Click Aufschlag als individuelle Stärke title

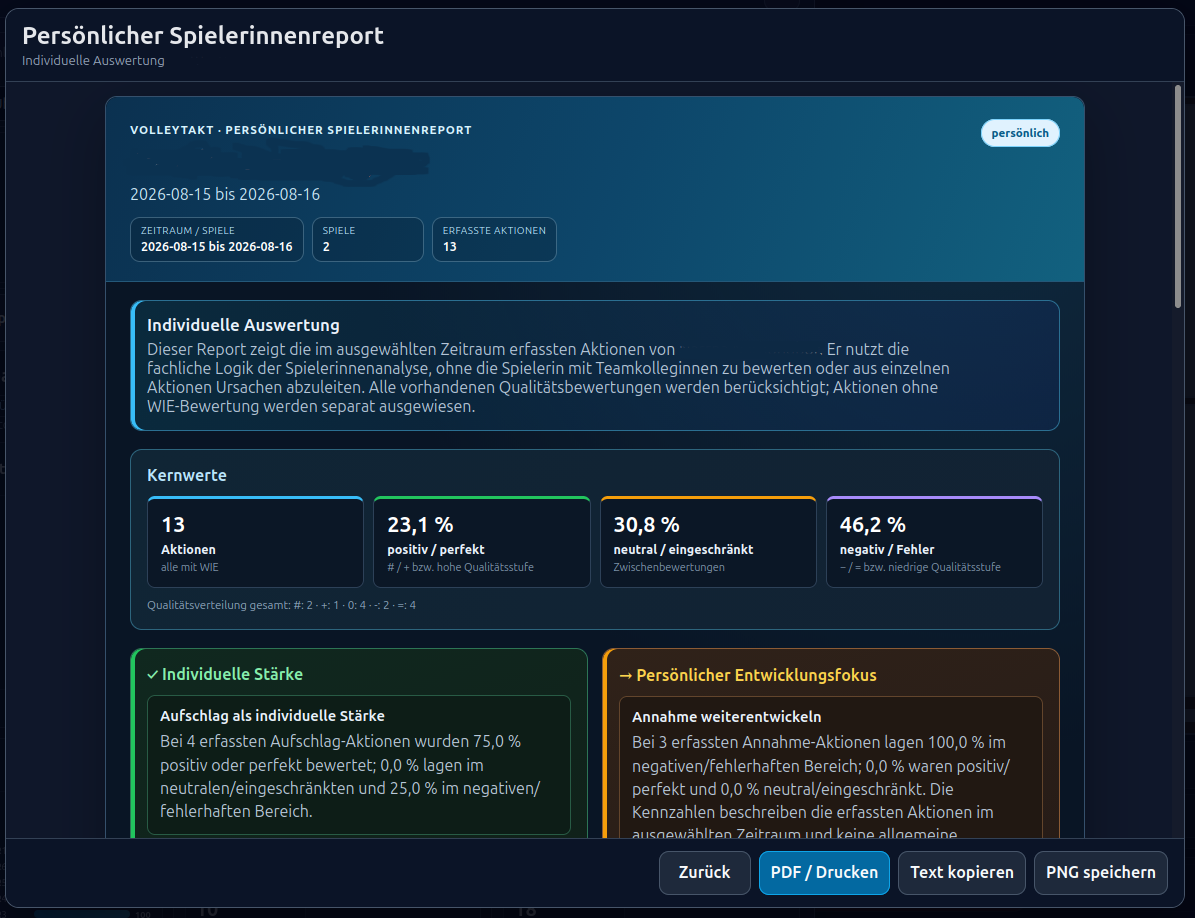coord(272,715)
